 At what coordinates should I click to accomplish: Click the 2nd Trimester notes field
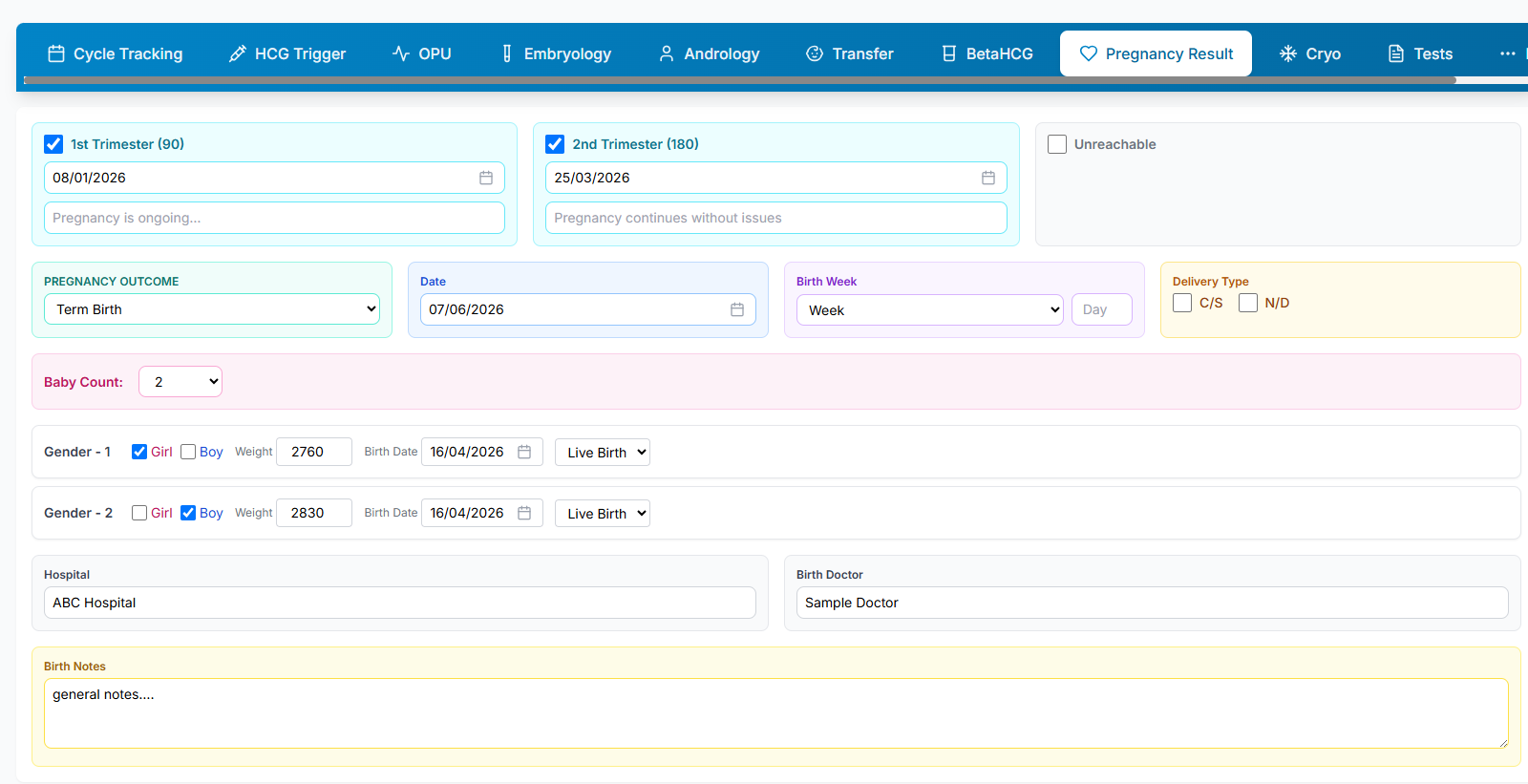(x=776, y=218)
